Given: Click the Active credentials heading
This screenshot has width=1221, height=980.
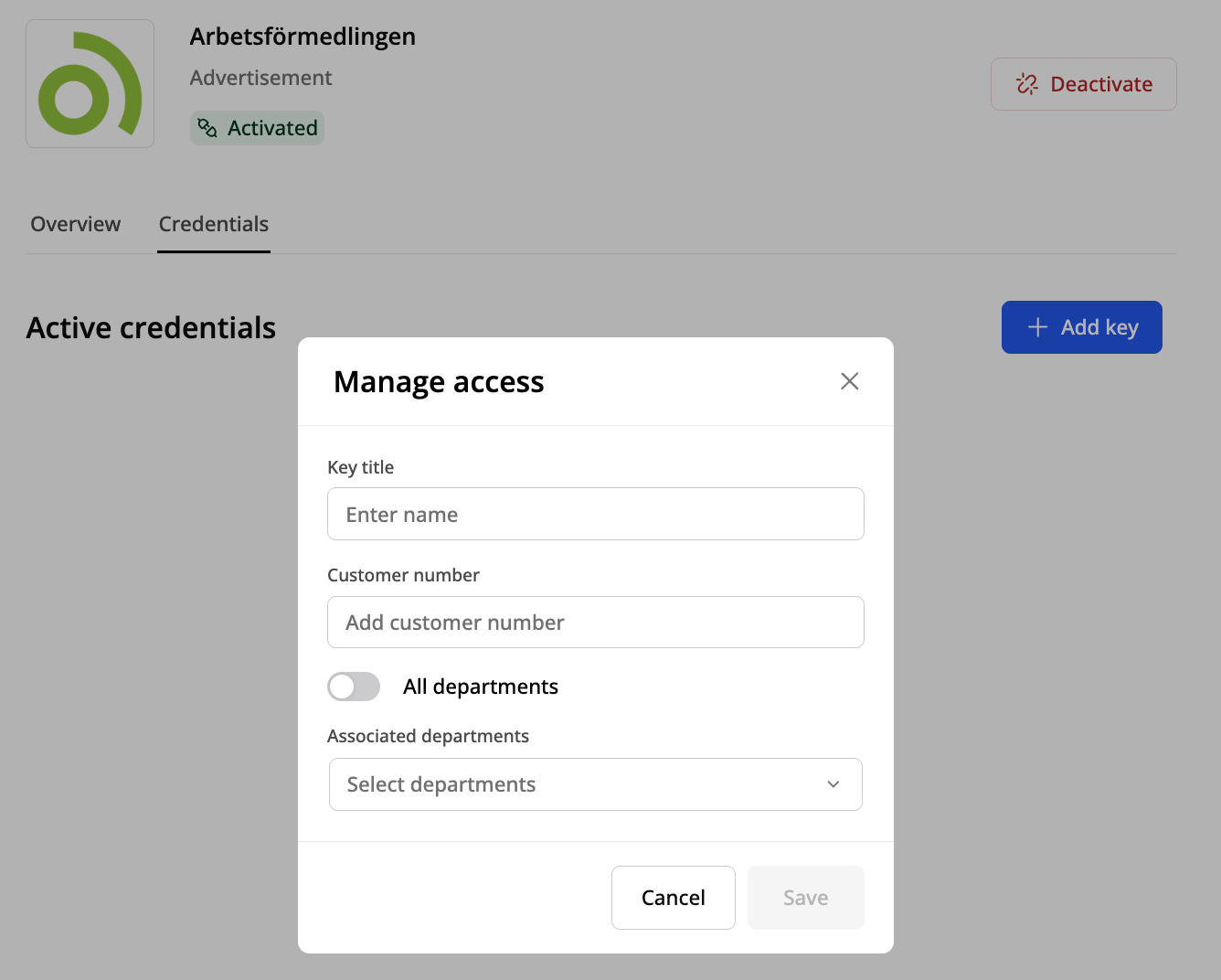Looking at the screenshot, I should coord(151,327).
